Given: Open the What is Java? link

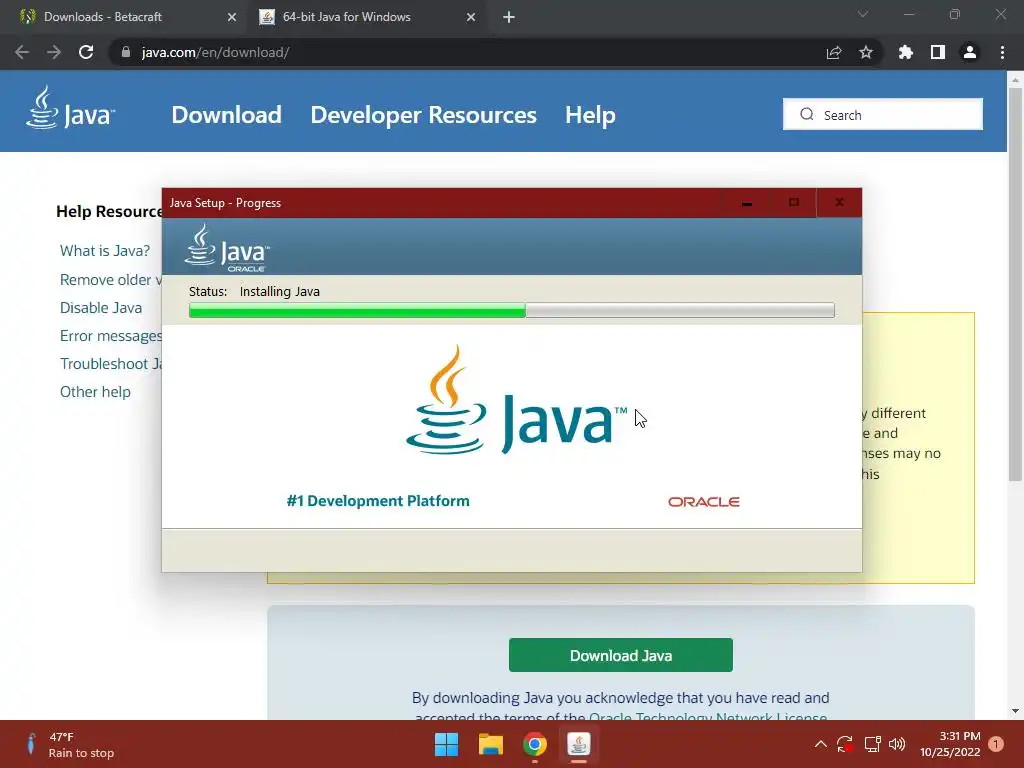Looking at the screenshot, I should (x=104, y=251).
